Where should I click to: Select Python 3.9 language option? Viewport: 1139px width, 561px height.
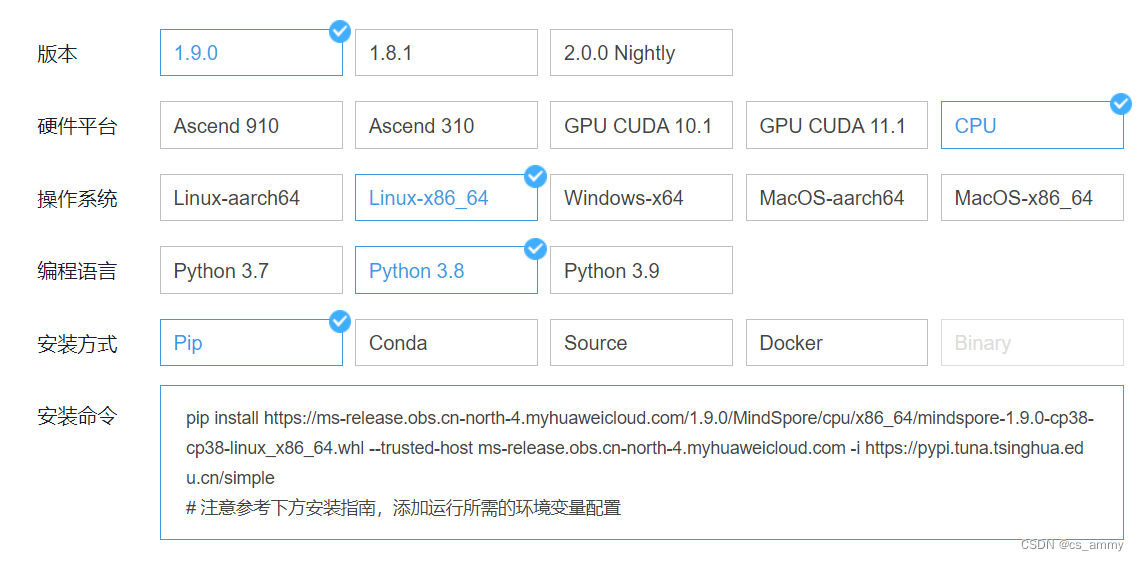point(641,270)
